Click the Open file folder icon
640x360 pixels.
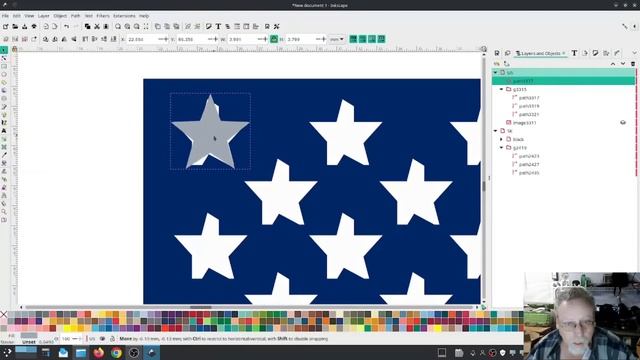point(15,27)
